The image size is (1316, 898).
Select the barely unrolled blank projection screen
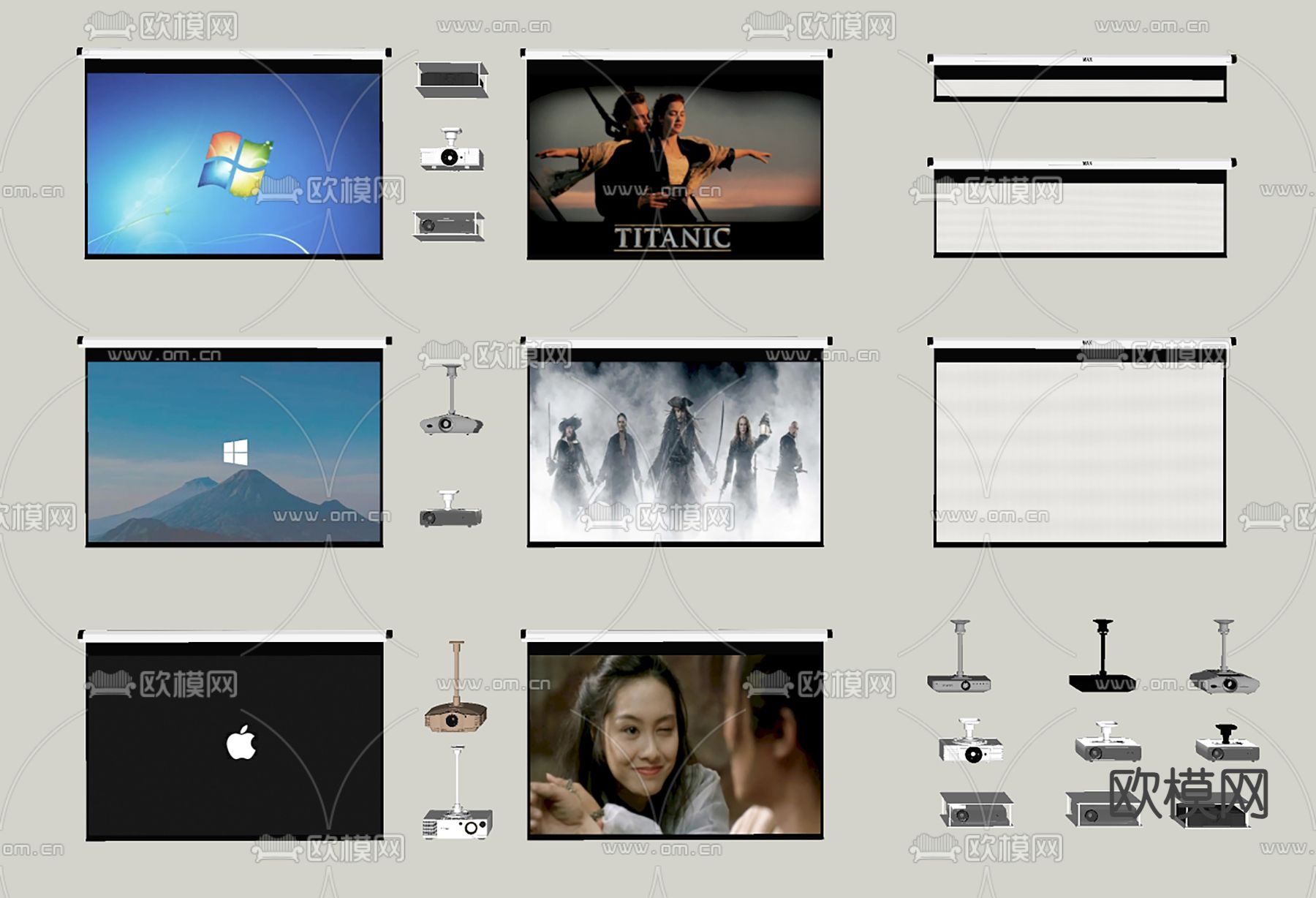coord(1081,78)
